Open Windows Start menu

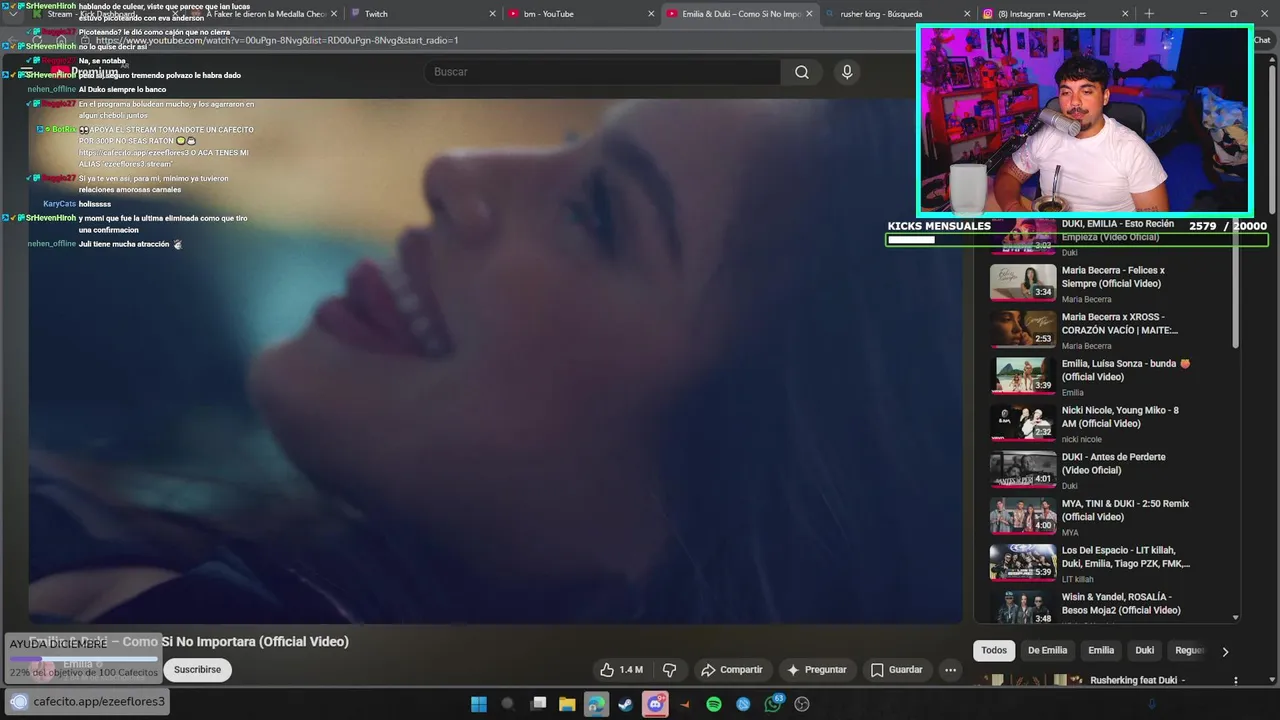[x=479, y=704]
